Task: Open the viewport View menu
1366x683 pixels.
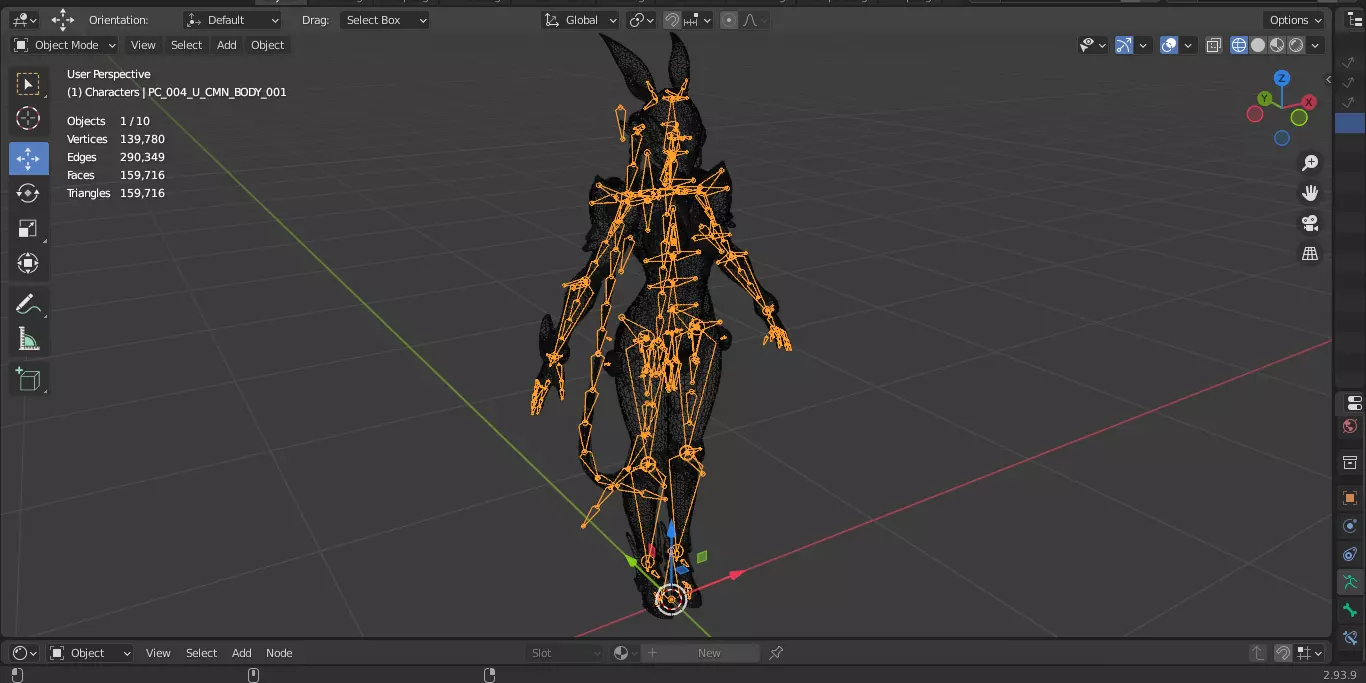Action: (x=143, y=45)
